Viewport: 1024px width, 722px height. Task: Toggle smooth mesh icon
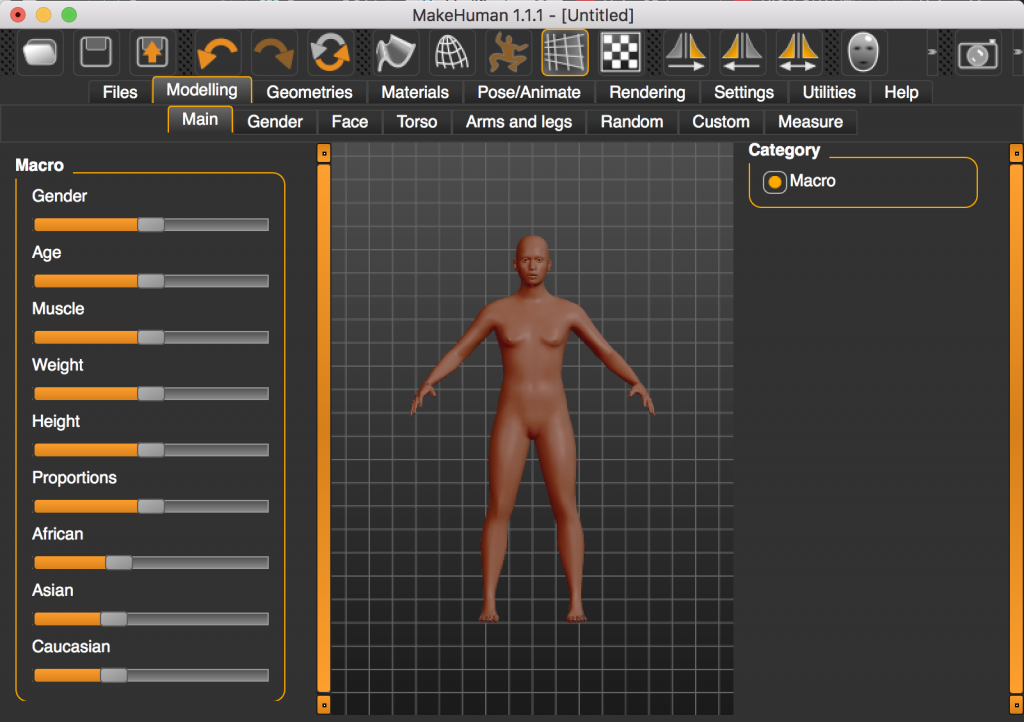(x=397, y=54)
